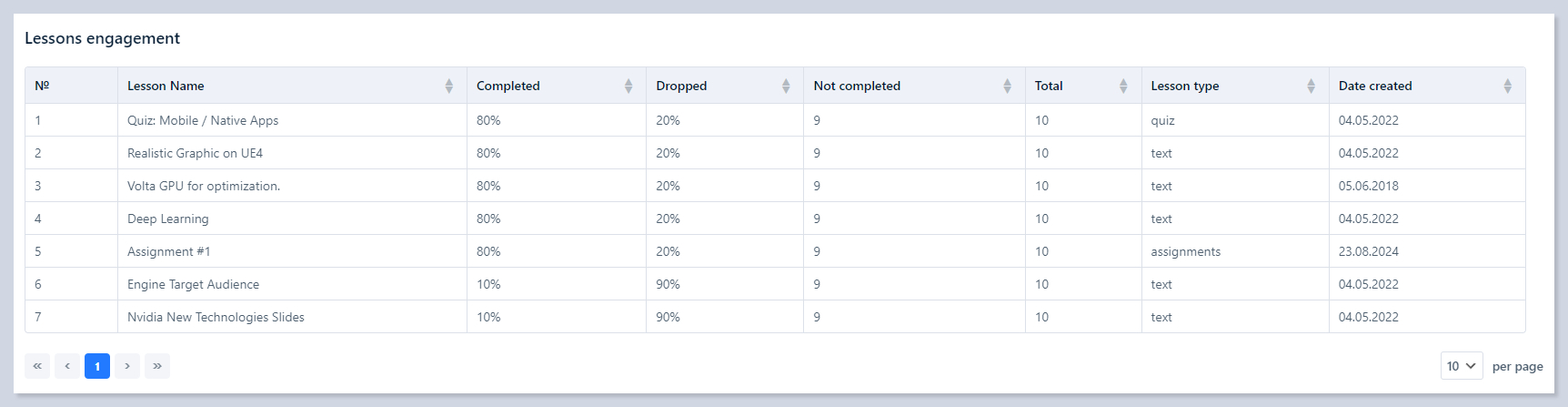Click Assignment #1 lesson name
This screenshot has height=407, width=1568.
click(169, 251)
